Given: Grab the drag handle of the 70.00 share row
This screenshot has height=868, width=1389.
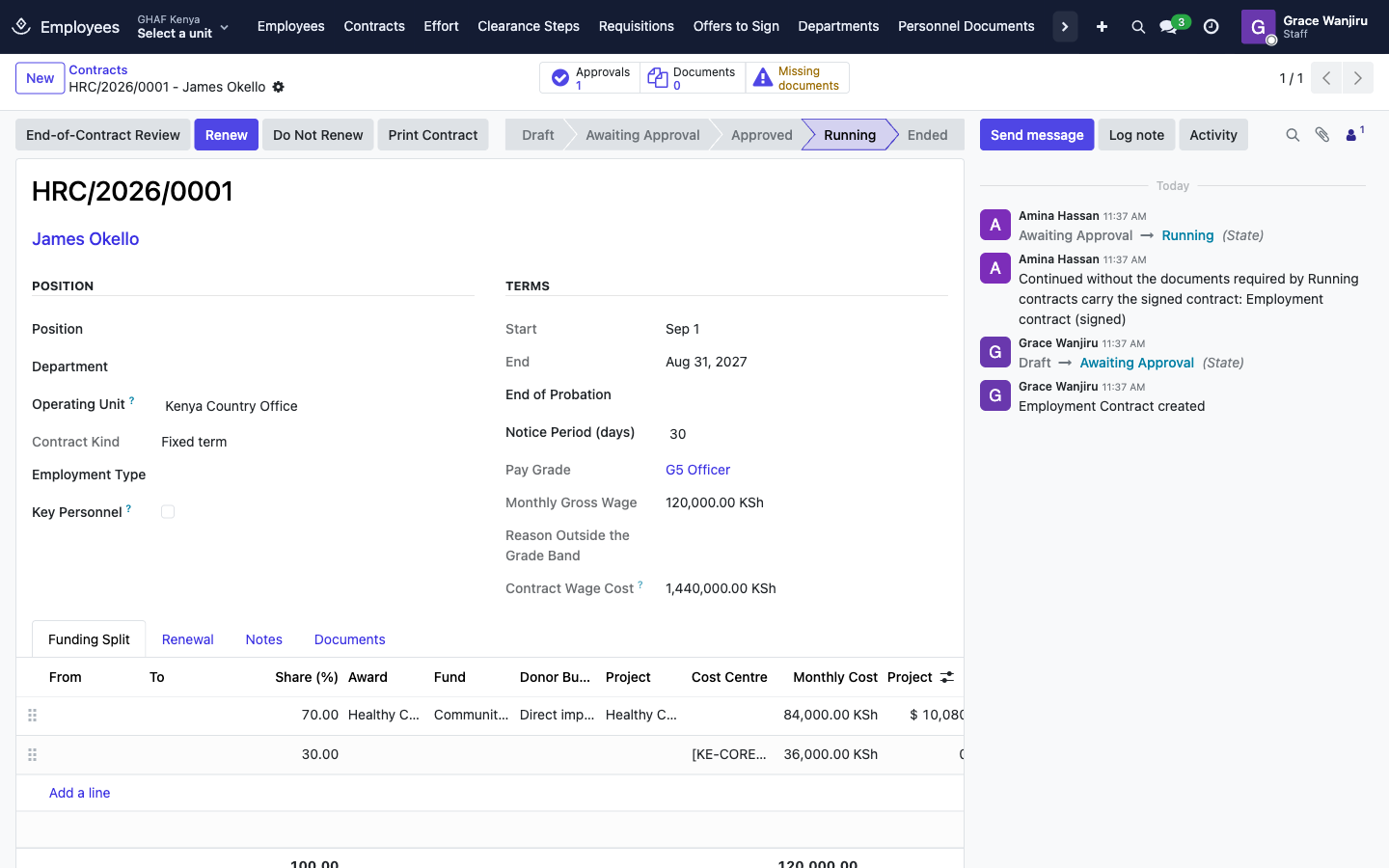Looking at the screenshot, I should (x=32, y=716).
